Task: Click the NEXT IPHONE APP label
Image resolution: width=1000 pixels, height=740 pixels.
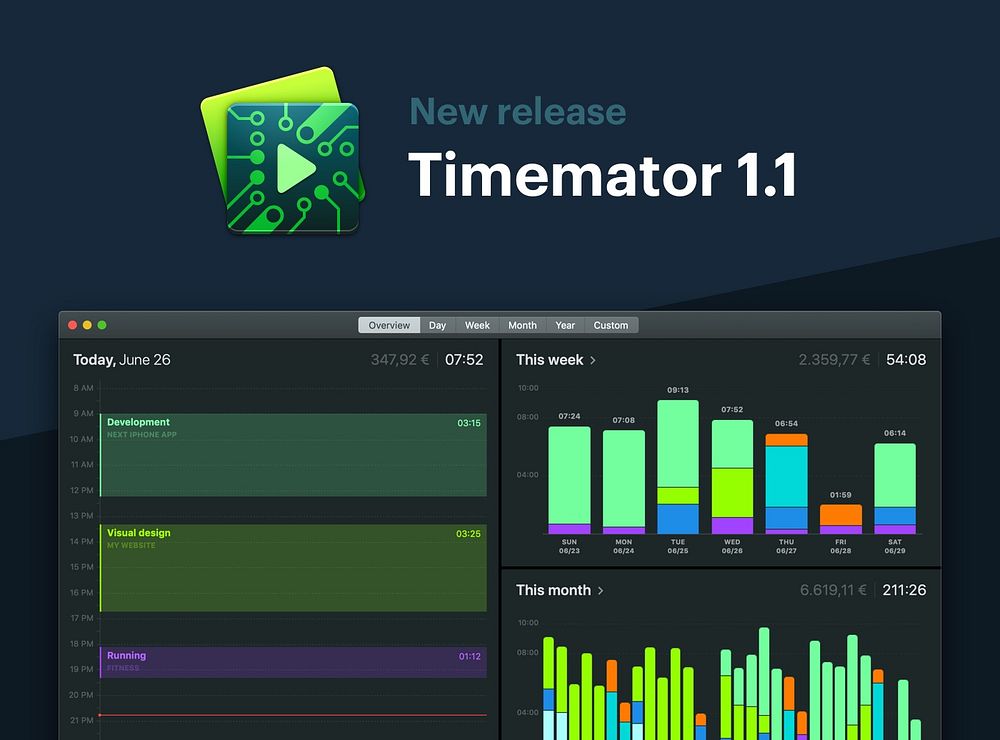Action: pos(142,435)
